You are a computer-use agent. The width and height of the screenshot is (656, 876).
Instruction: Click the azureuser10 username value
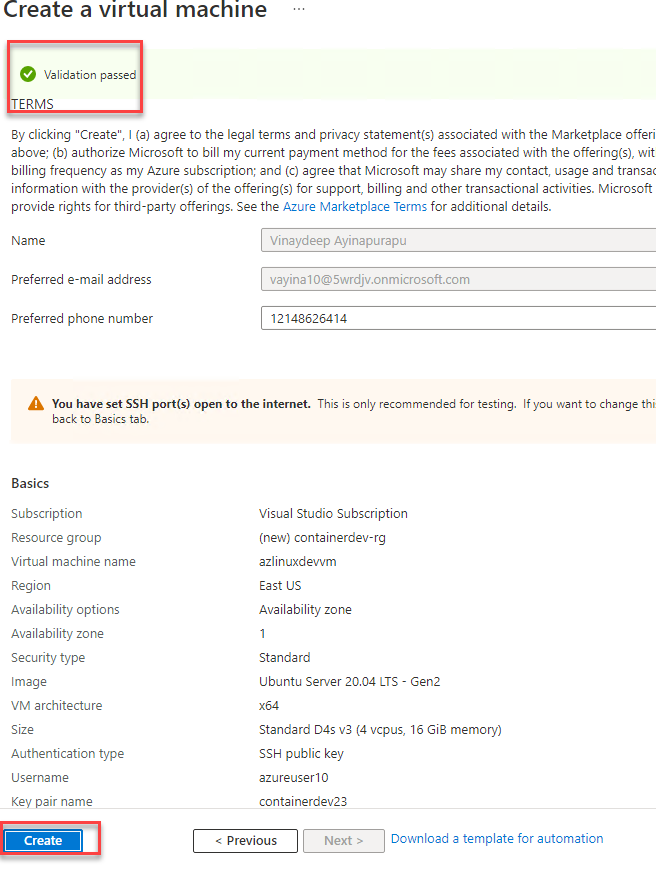tap(293, 778)
